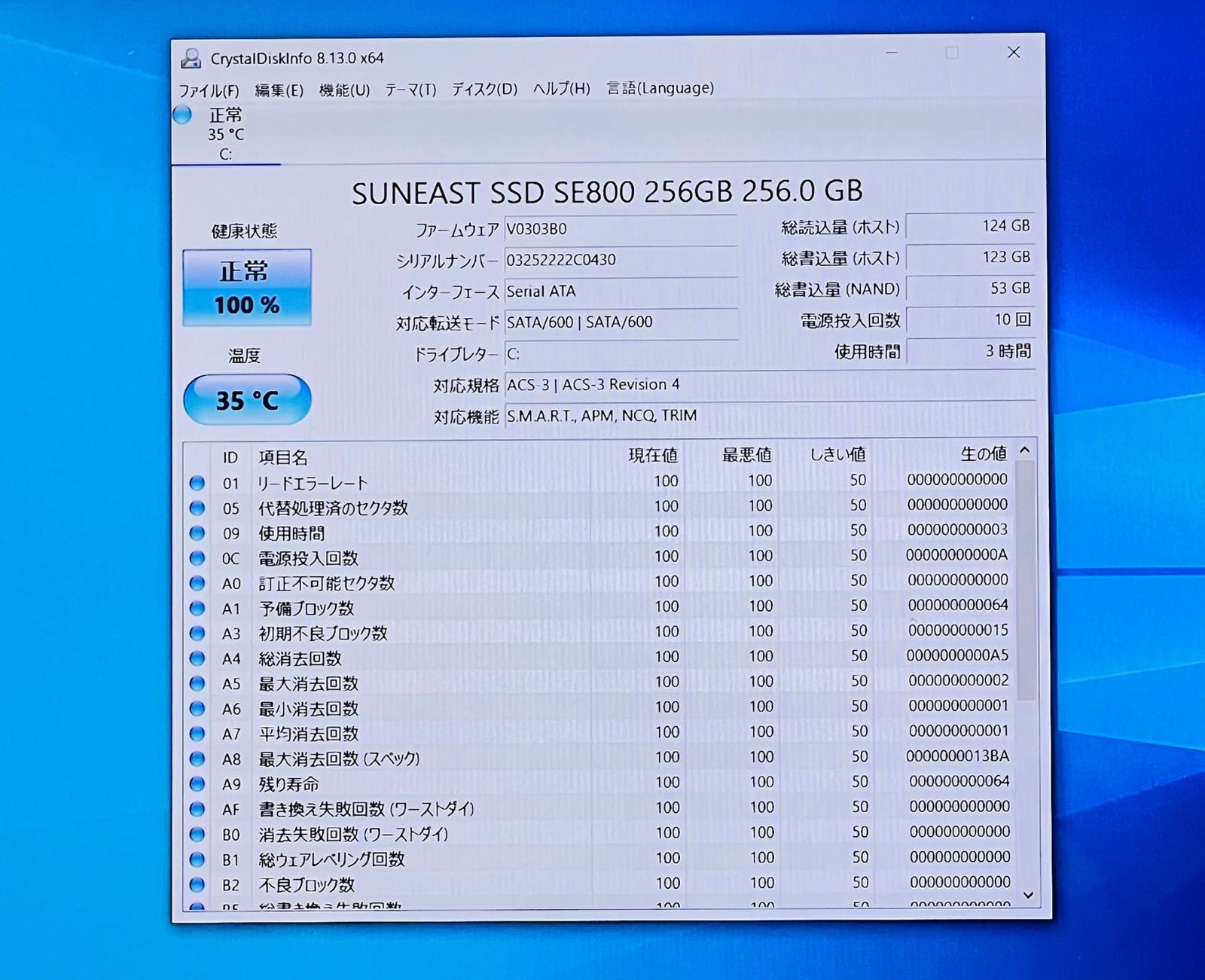Click the total host writes value 123 GB
The width and height of the screenshot is (1205, 980).
(970, 258)
